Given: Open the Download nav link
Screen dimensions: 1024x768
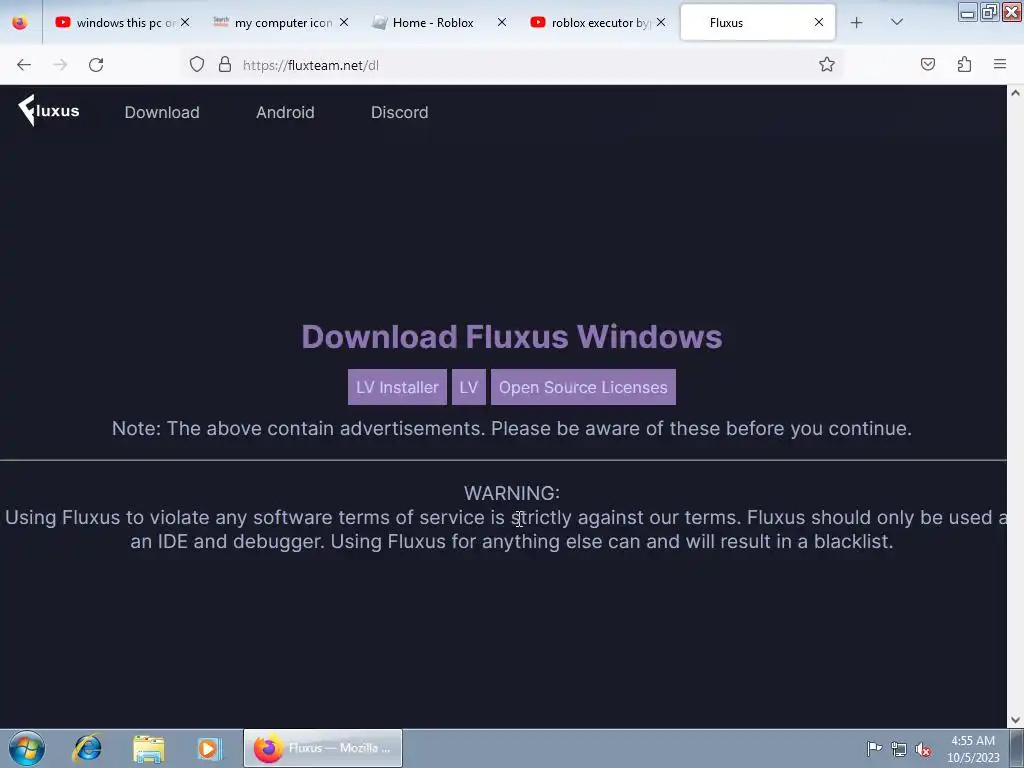Looking at the screenshot, I should pos(162,112).
